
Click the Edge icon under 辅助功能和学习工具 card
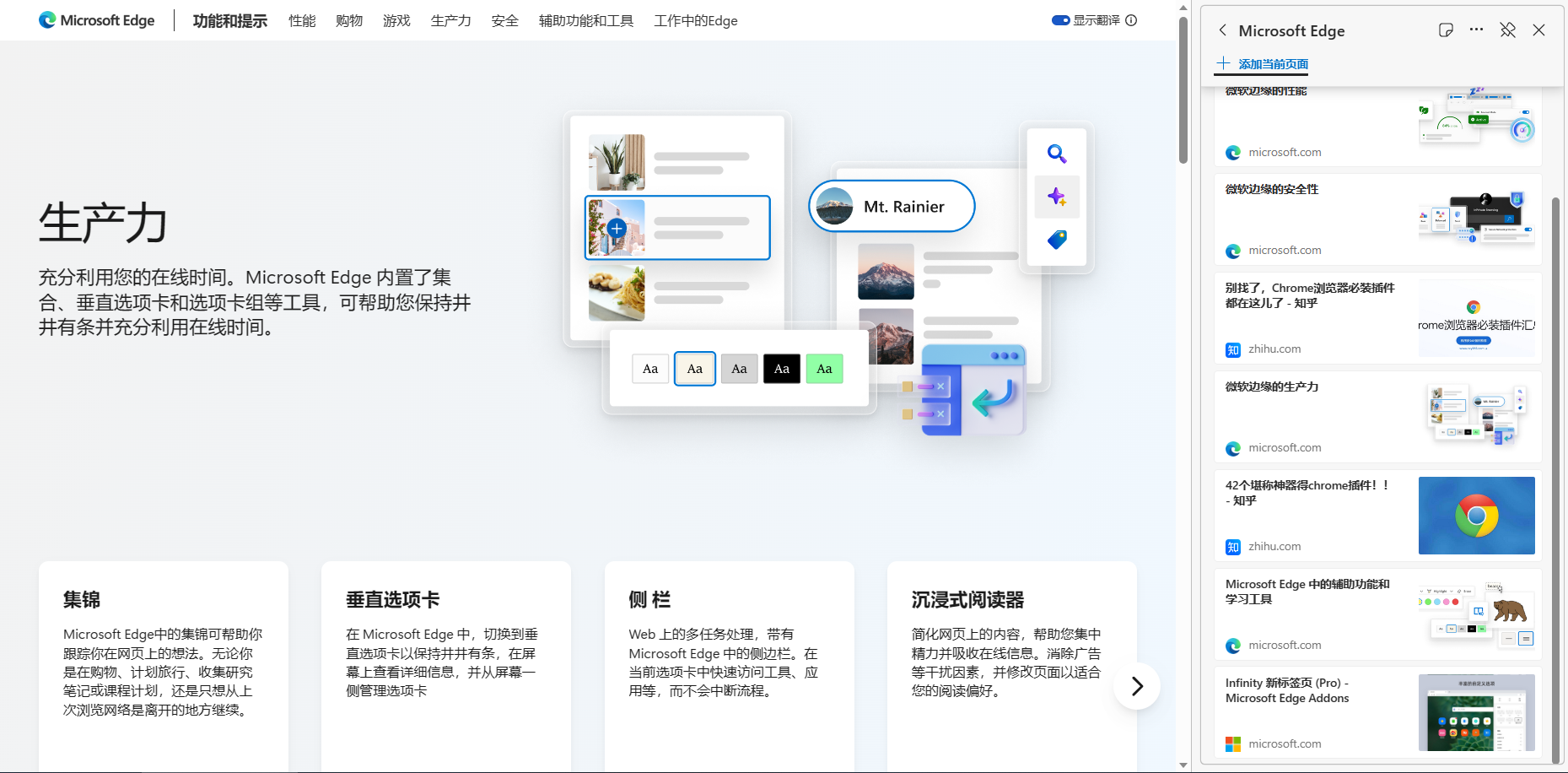1233,646
